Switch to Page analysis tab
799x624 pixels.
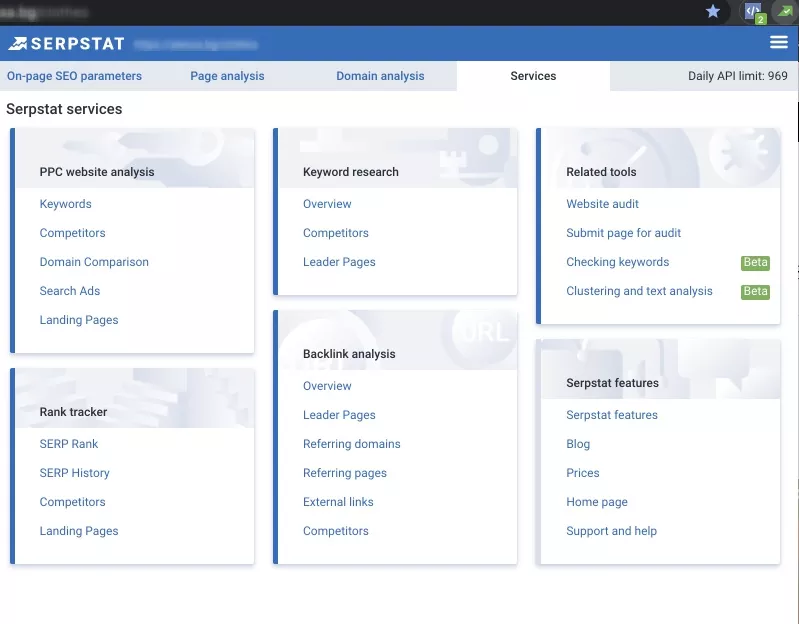pos(227,76)
